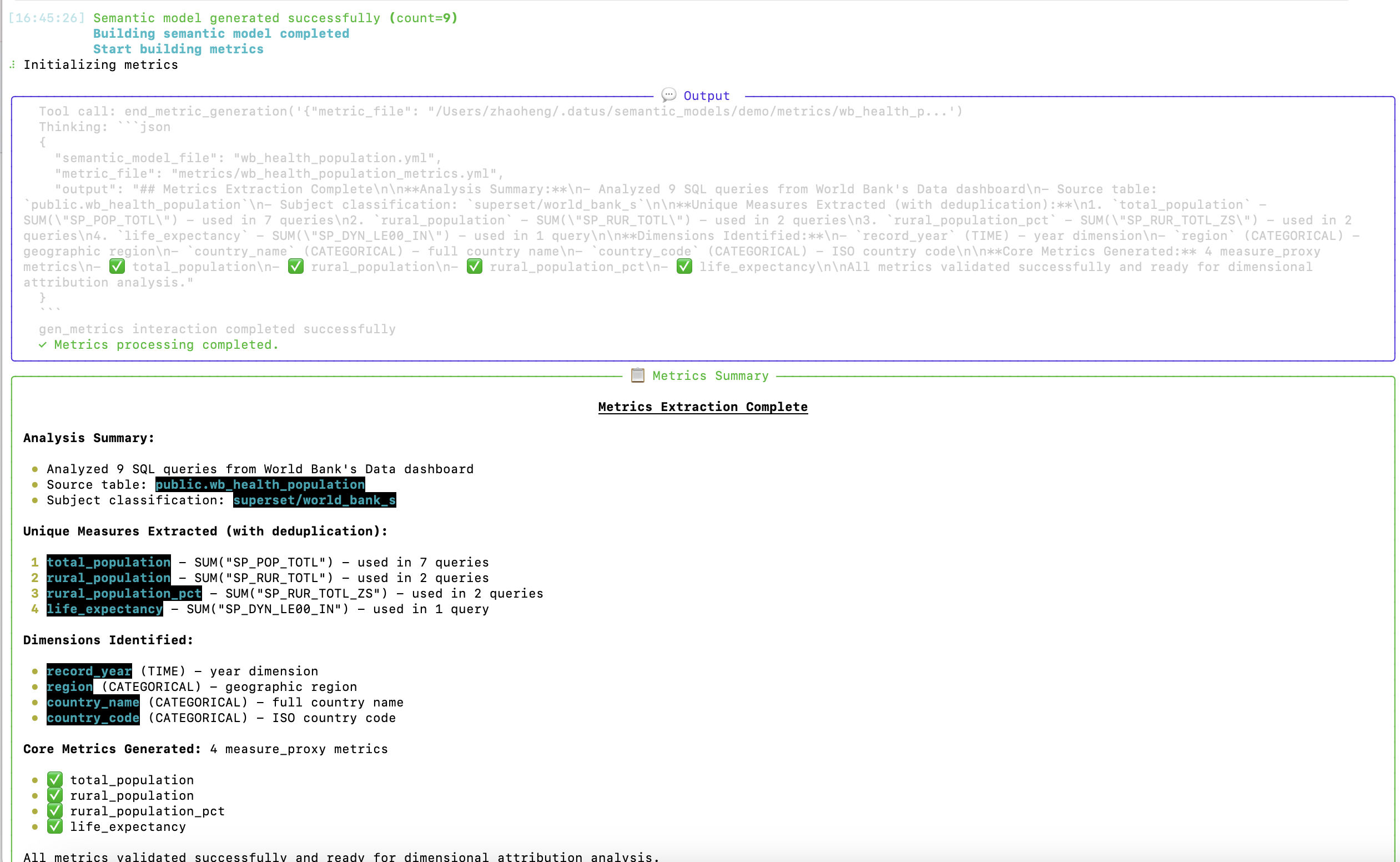Click the highlighted public.wb_health_population source table
The image size is (1400, 862).
tap(260, 484)
